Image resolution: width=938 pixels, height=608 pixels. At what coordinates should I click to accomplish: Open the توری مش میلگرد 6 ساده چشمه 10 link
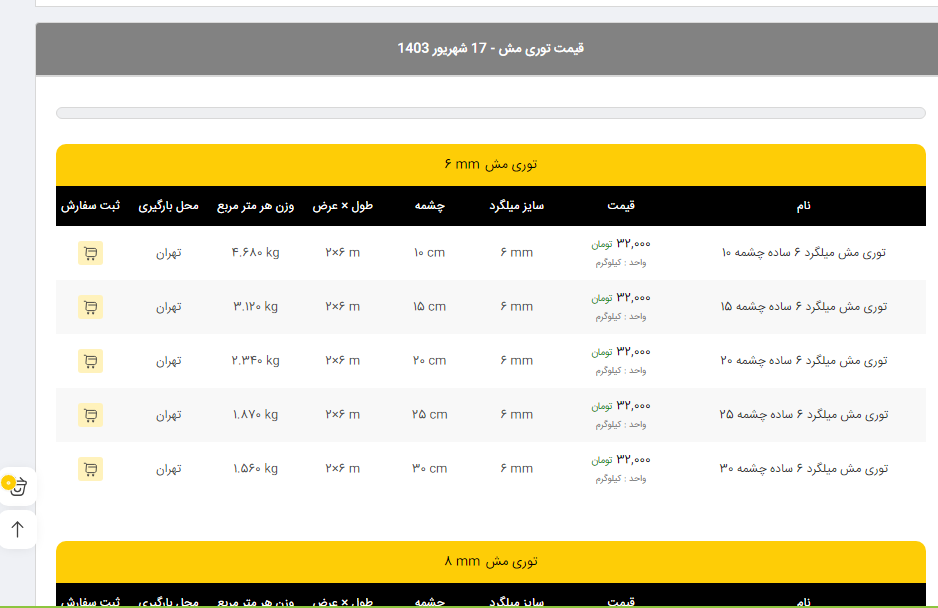point(804,253)
